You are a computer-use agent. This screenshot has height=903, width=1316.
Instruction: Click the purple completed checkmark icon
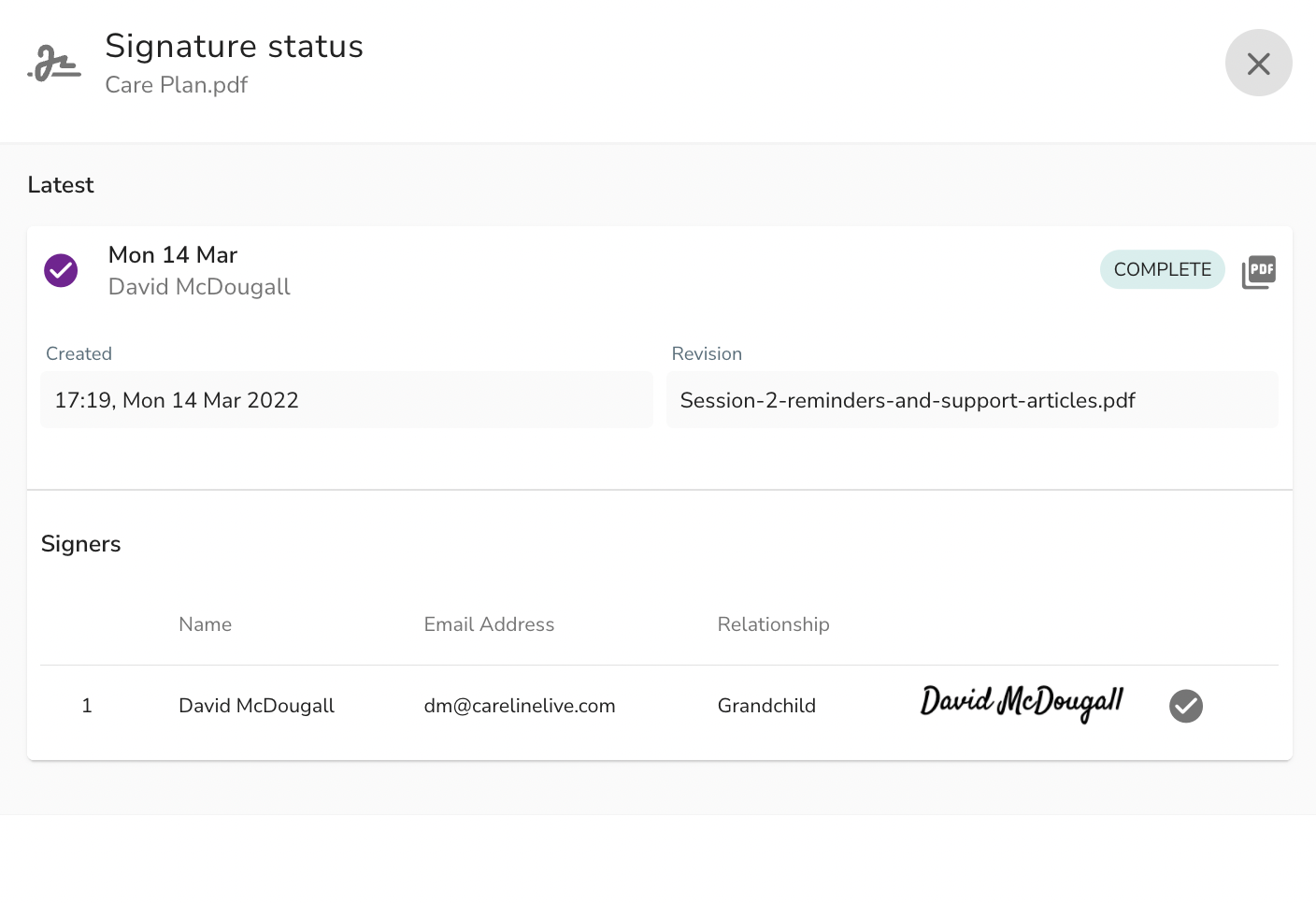click(61, 270)
